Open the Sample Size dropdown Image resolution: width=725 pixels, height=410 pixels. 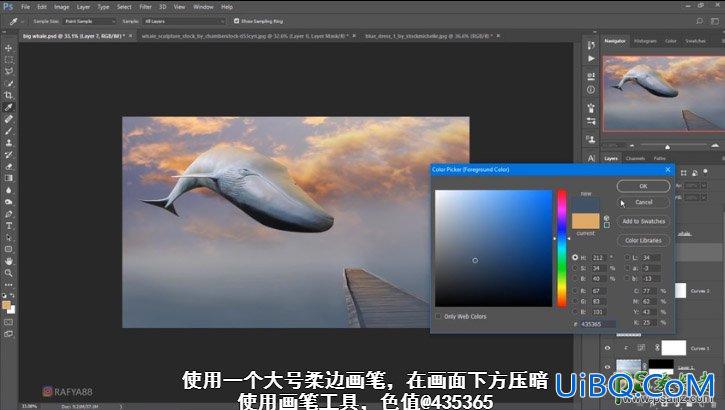tap(89, 21)
